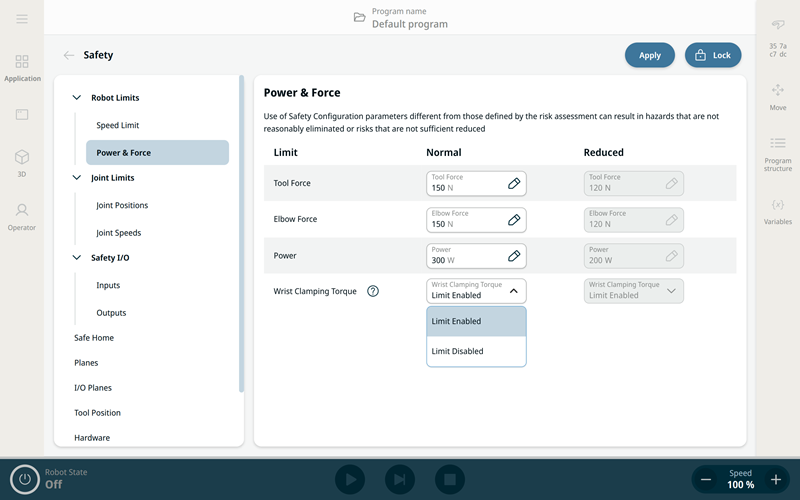Click the back arrow beside Safety
This screenshot has width=800, height=500.
tap(69, 56)
